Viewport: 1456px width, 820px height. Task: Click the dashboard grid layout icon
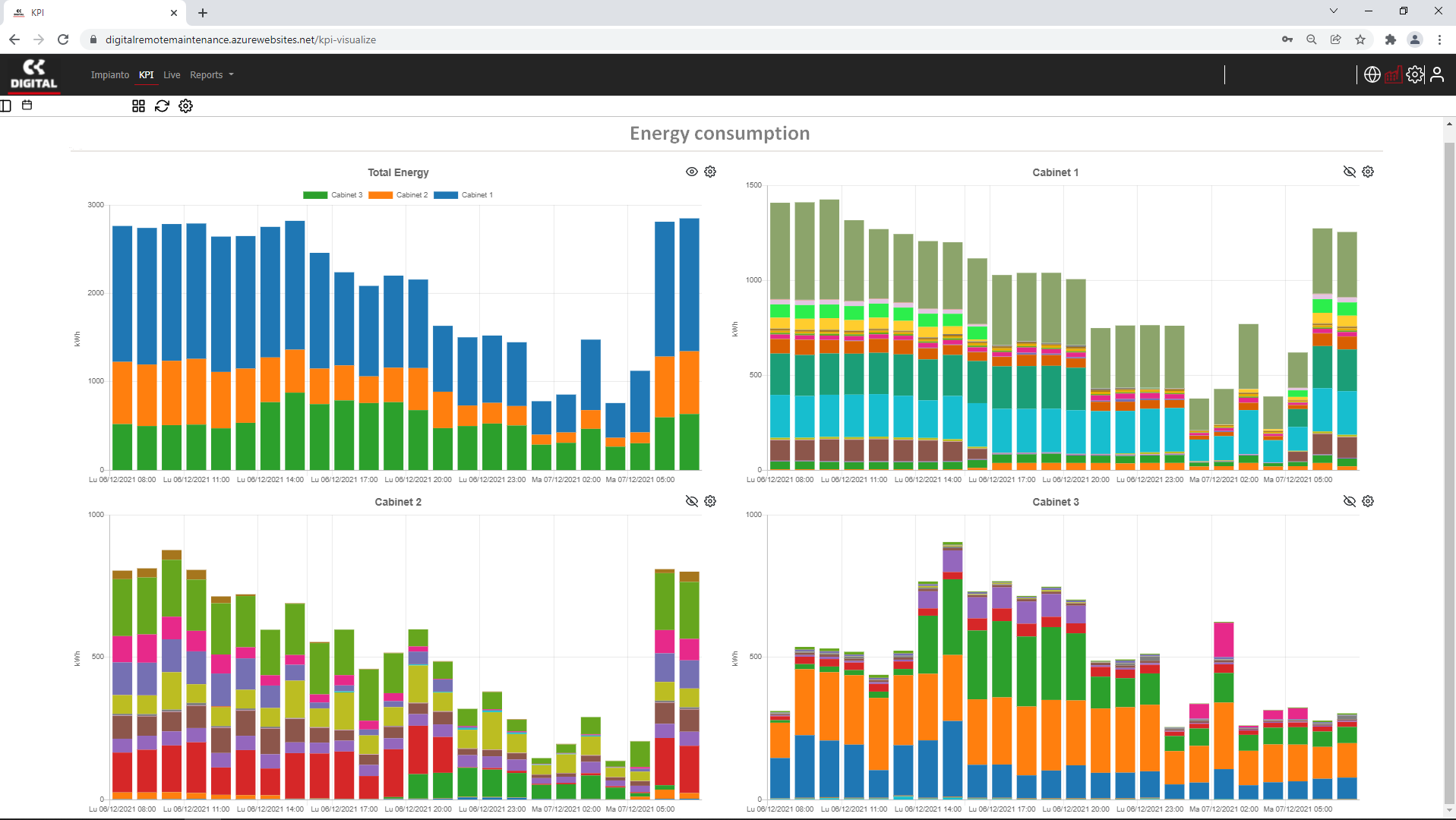click(138, 106)
